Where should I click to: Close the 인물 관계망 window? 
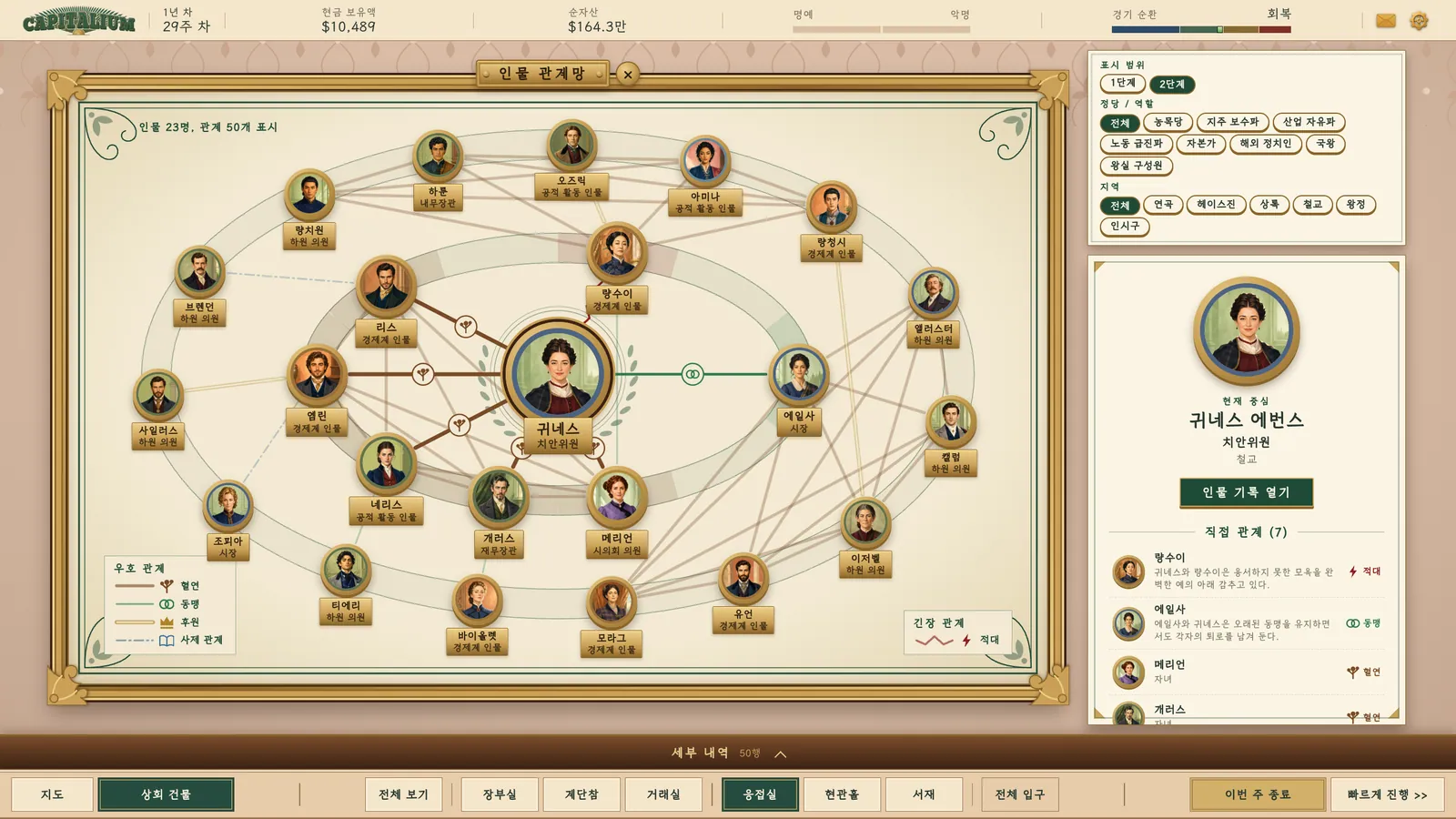pos(628,75)
